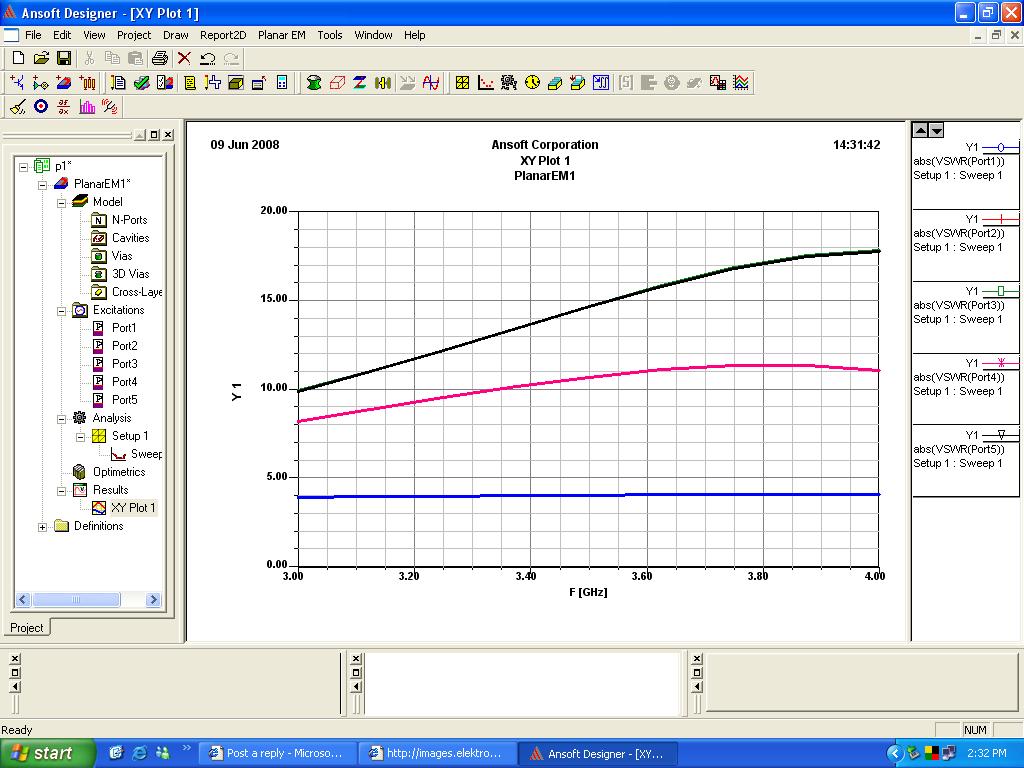Screen dimensions: 1024x768
Task: Click the Windows Start button
Action: tap(48, 753)
